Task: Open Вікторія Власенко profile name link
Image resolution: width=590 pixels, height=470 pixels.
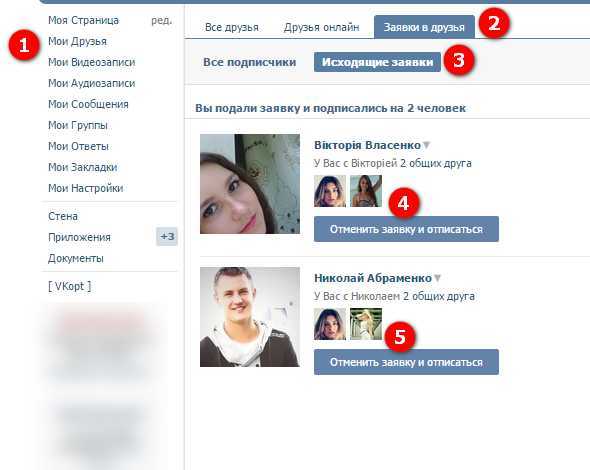Action: pyautogui.click(x=367, y=145)
